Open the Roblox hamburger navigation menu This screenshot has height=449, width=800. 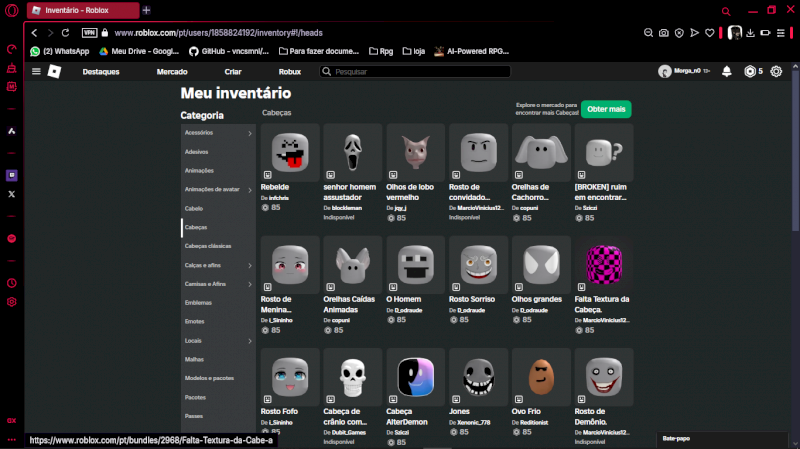tap(37, 72)
